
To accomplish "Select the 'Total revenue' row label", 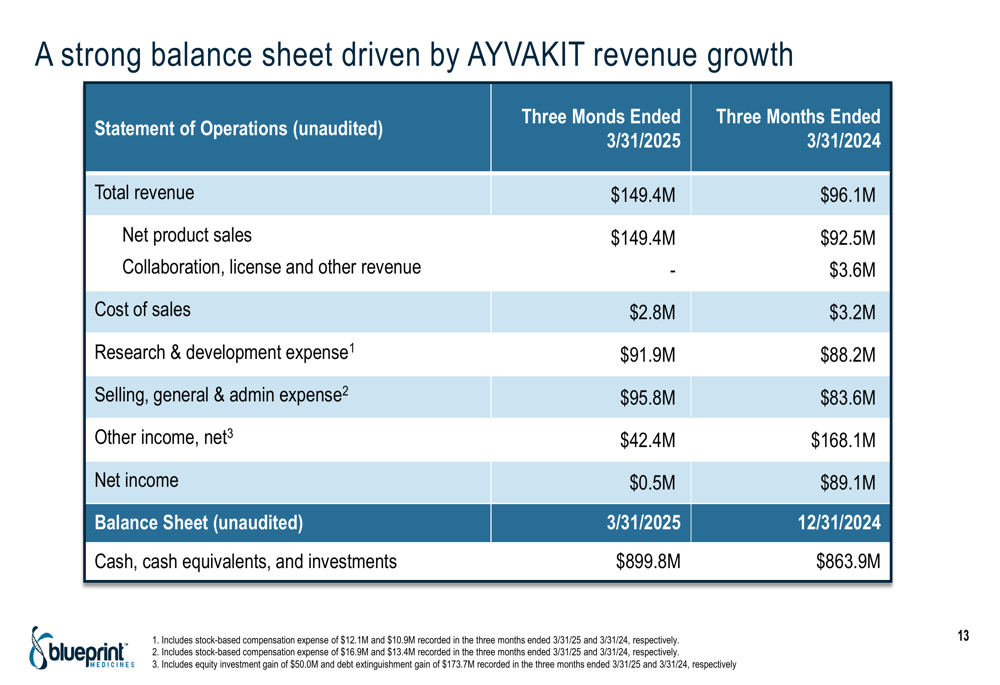I will tap(144, 193).
